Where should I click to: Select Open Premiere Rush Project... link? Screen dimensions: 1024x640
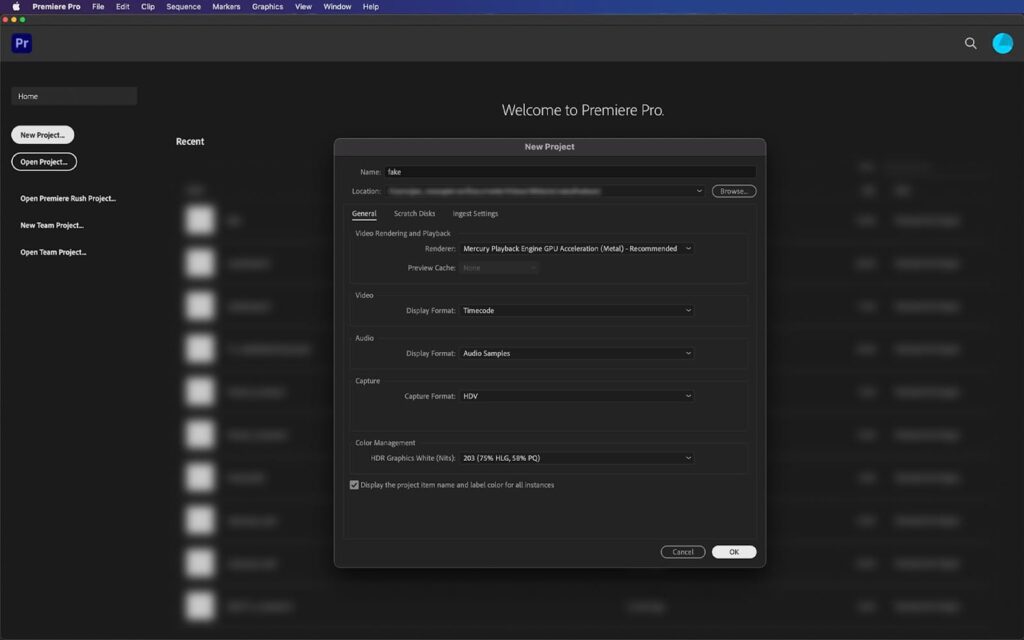pos(68,199)
